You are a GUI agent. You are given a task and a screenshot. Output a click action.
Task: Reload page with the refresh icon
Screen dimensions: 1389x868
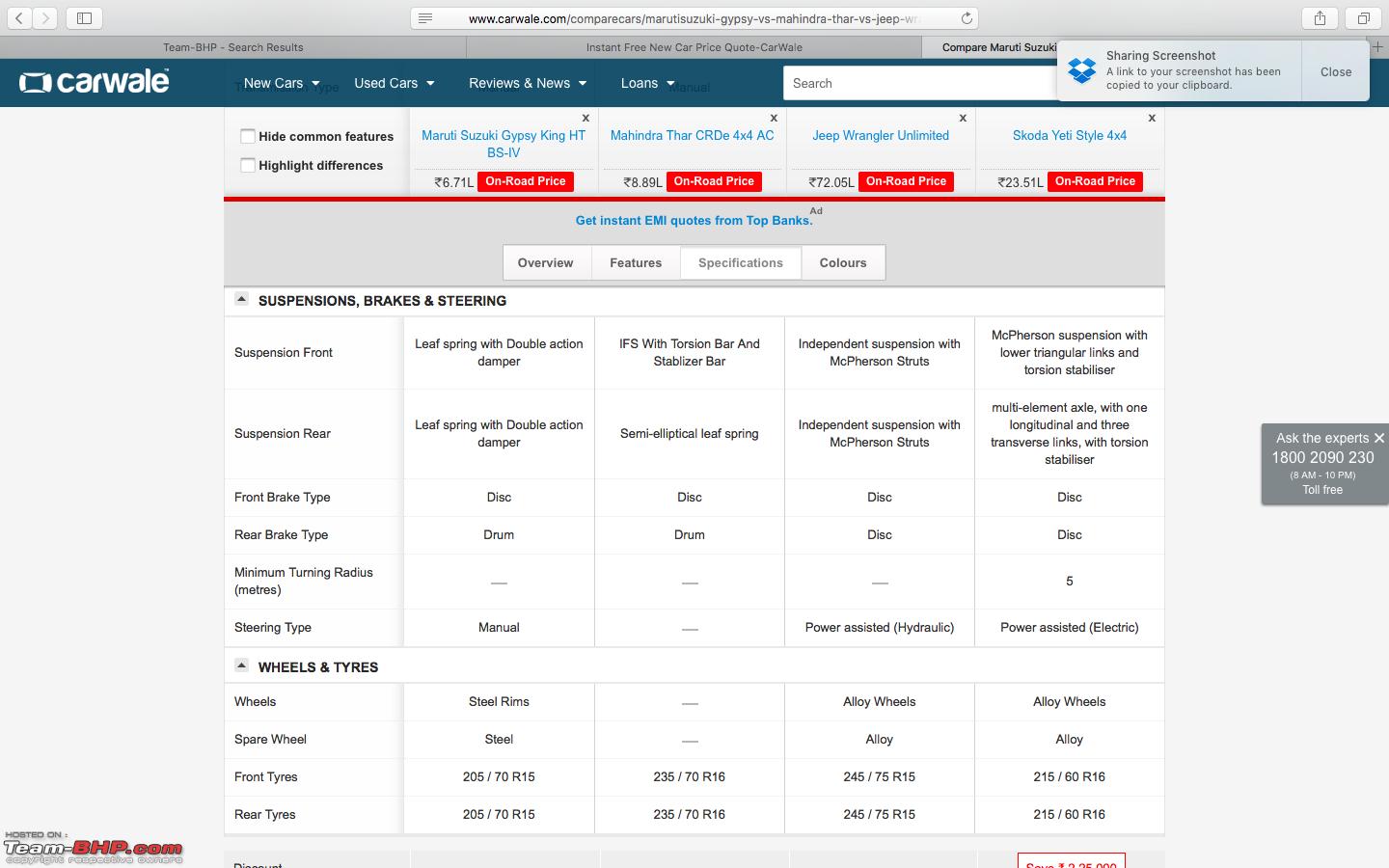pos(967,18)
